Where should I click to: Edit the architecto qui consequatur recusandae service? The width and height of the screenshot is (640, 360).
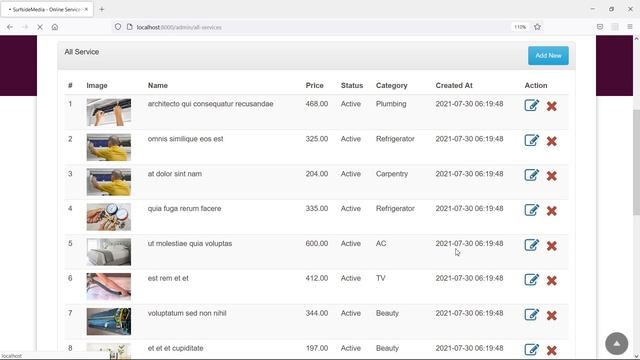tap(531, 105)
